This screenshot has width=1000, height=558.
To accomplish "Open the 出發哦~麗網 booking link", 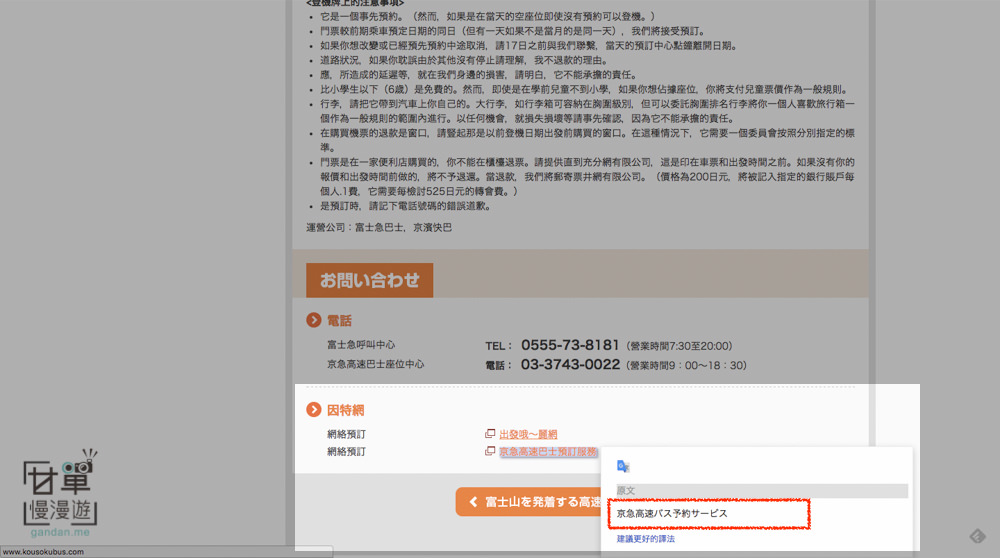I will [528, 434].
